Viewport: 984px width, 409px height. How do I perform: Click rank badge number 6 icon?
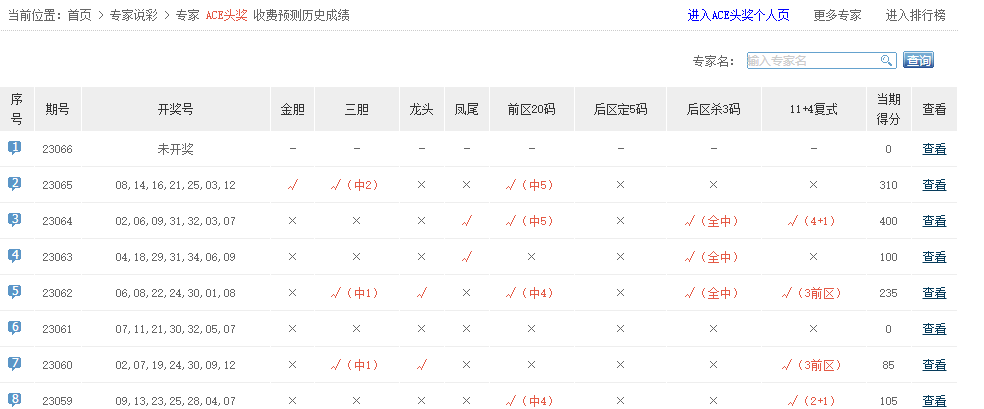pyautogui.click(x=15, y=328)
